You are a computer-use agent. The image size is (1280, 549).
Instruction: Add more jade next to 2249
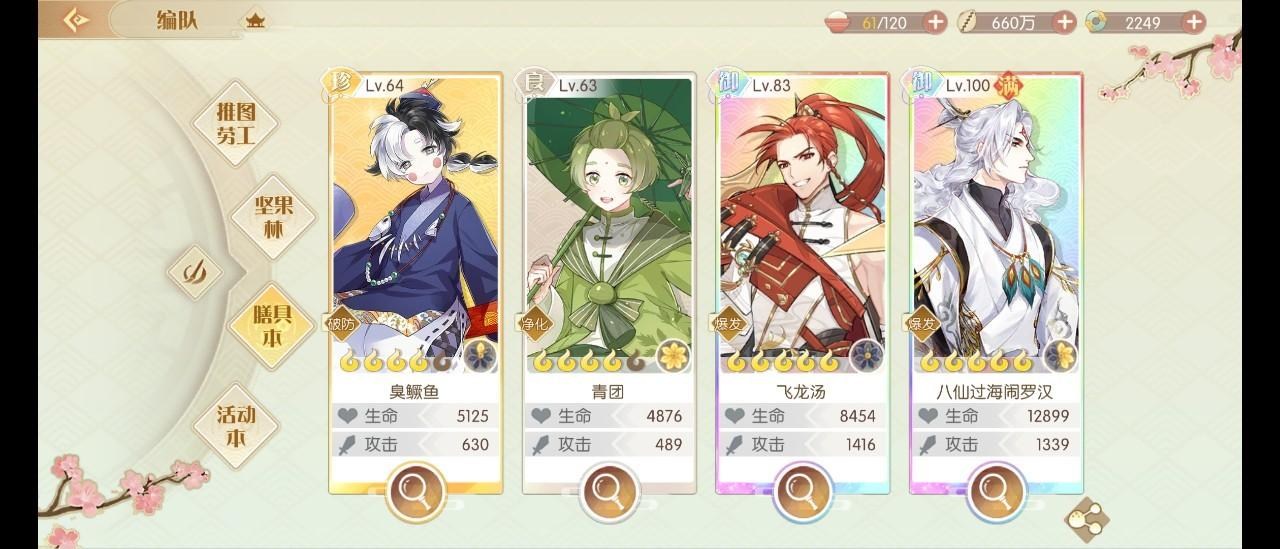point(1193,22)
